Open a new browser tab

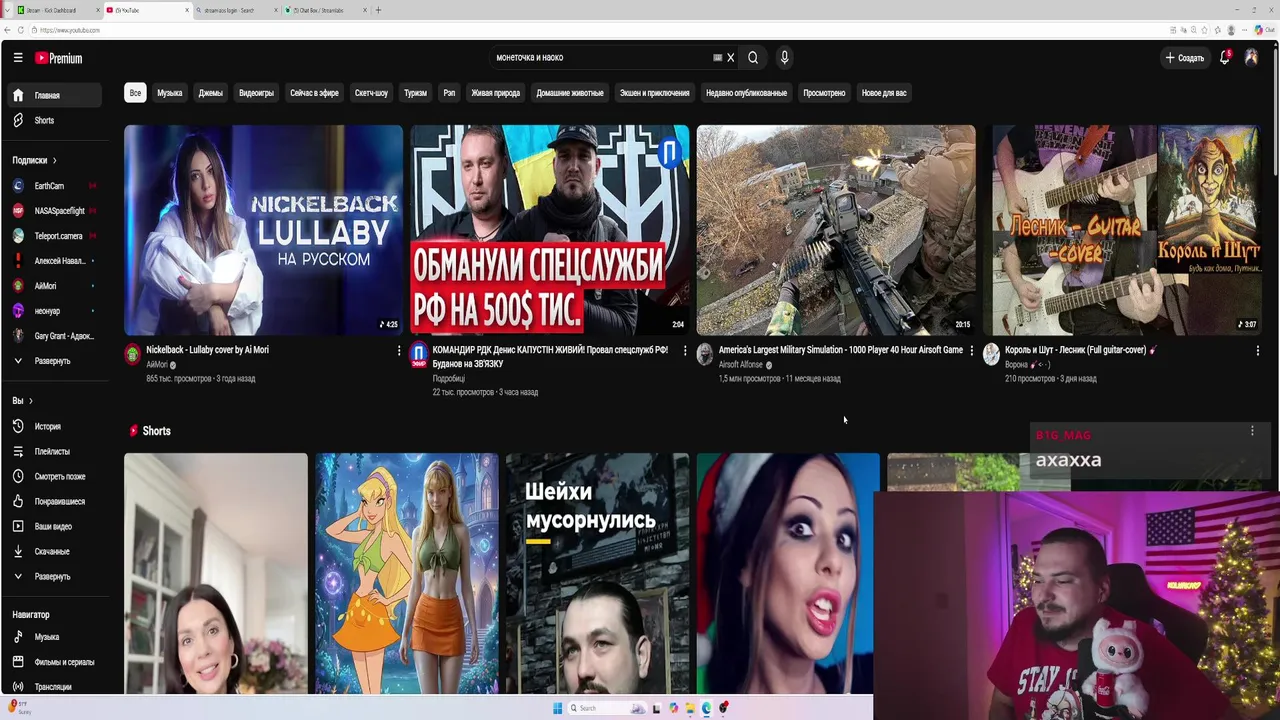(378, 10)
